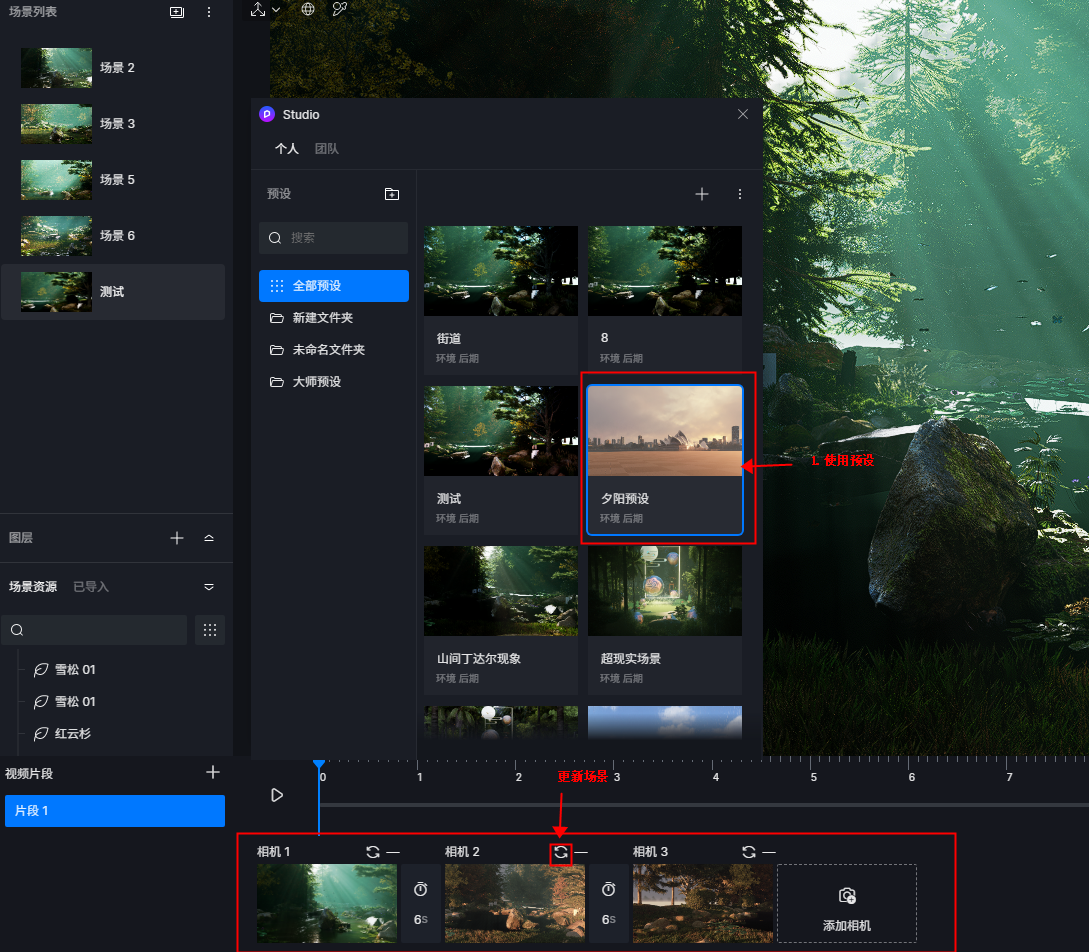
Task: Select 片段 1 in video clips
Action: coord(115,811)
